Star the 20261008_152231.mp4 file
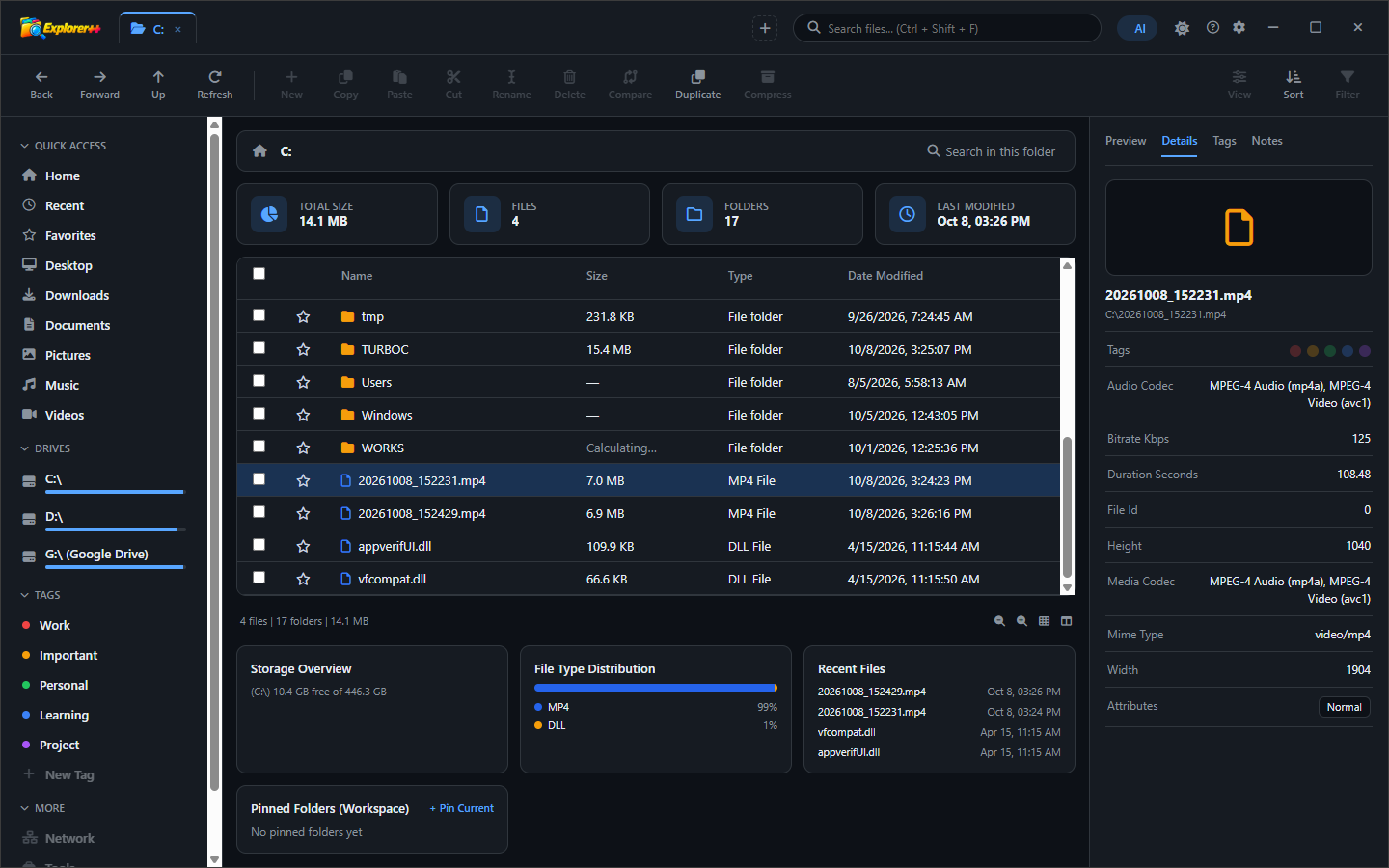Image resolution: width=1389 pixels, height=868 pixels. coord(303,480)
